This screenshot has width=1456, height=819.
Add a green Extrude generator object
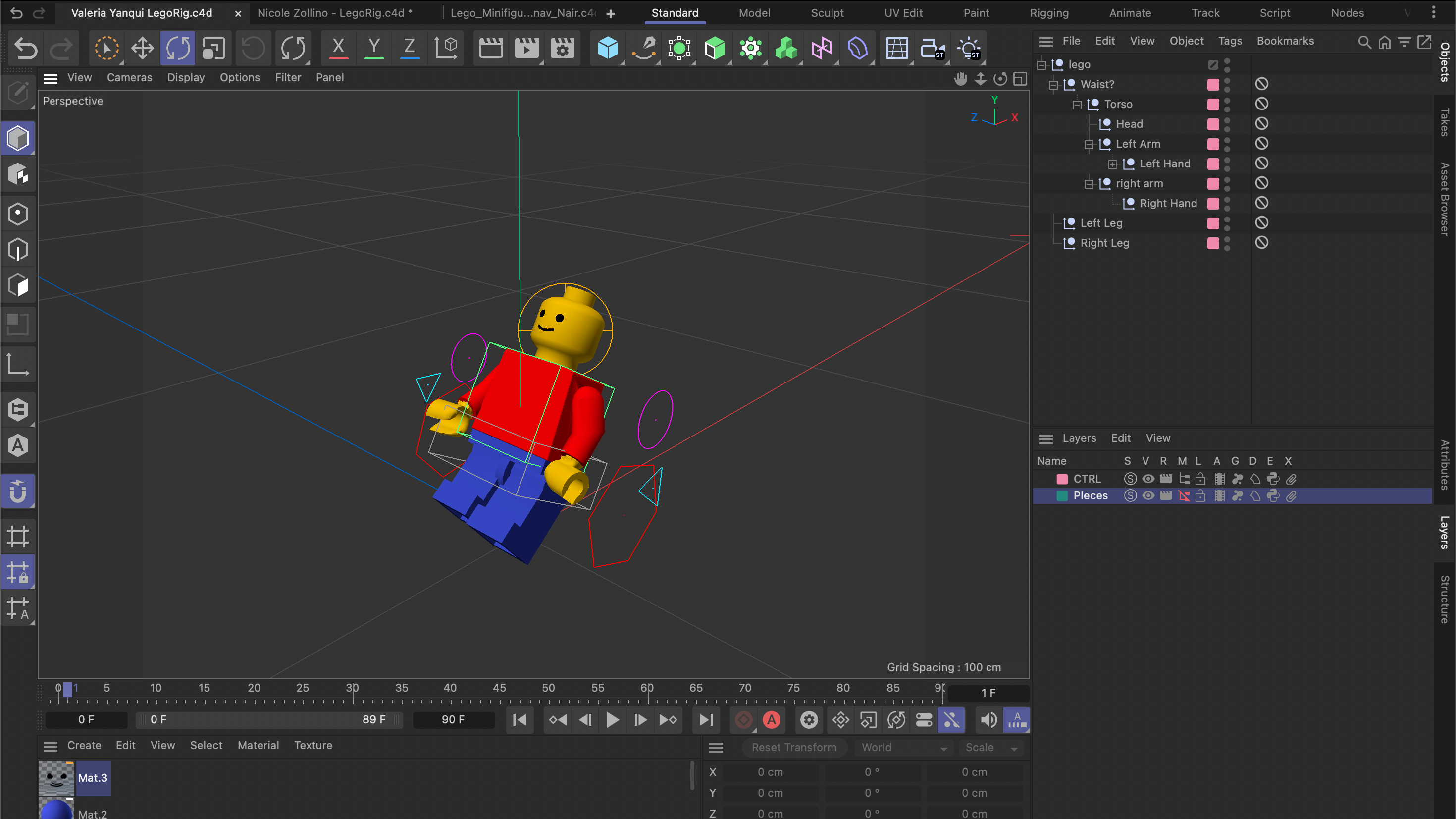click(x=715, y=48)
